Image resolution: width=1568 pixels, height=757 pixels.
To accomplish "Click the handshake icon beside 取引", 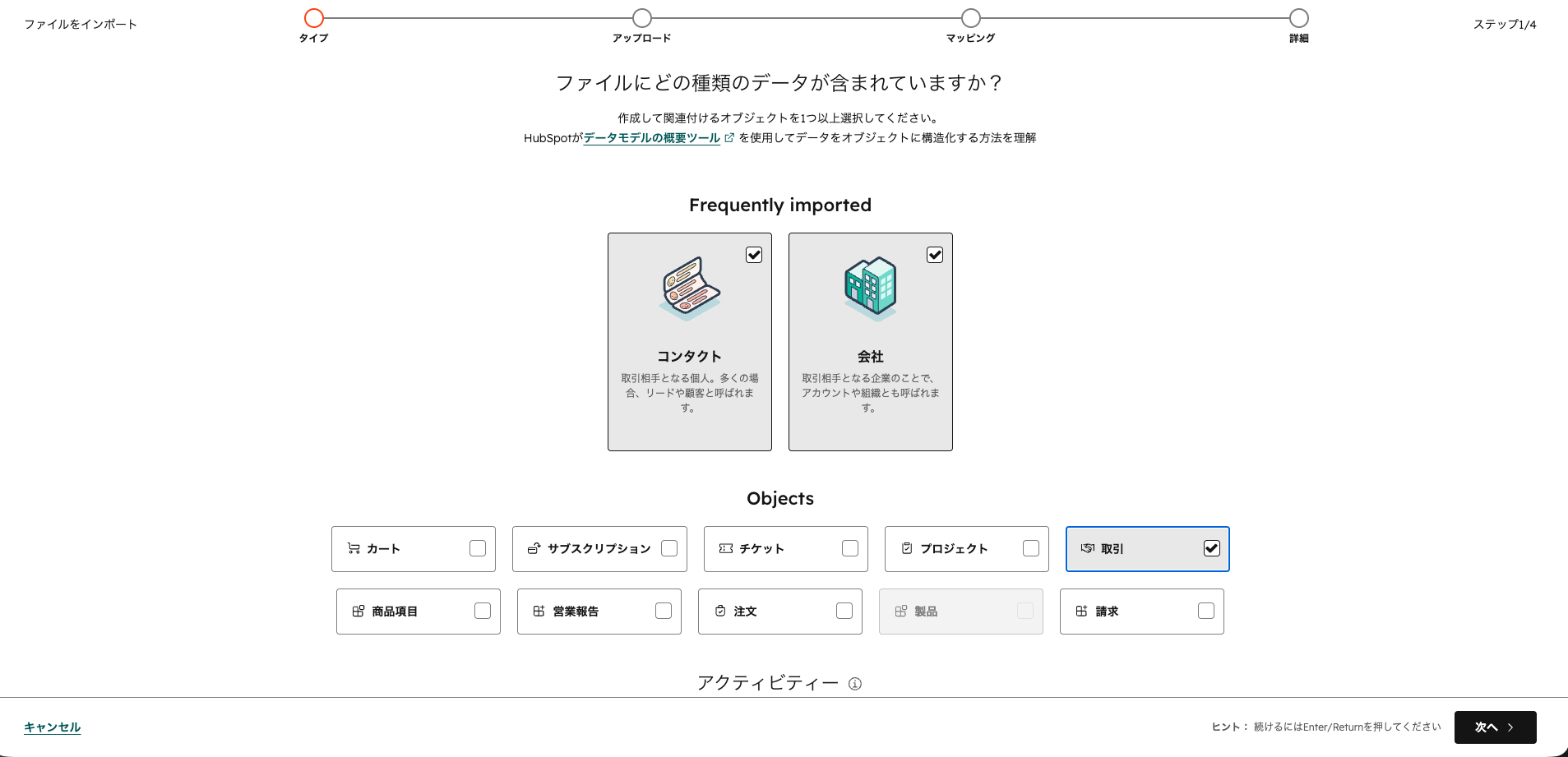I will point(1088,548).
